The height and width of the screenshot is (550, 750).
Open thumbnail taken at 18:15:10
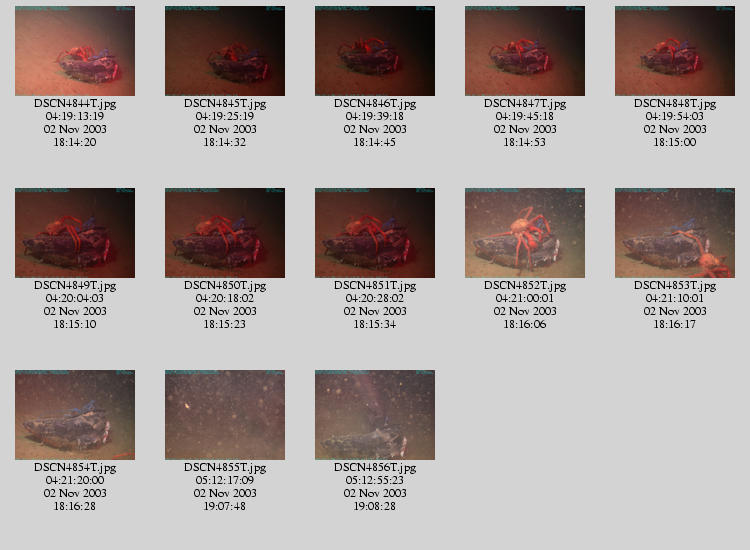(75, 233)
